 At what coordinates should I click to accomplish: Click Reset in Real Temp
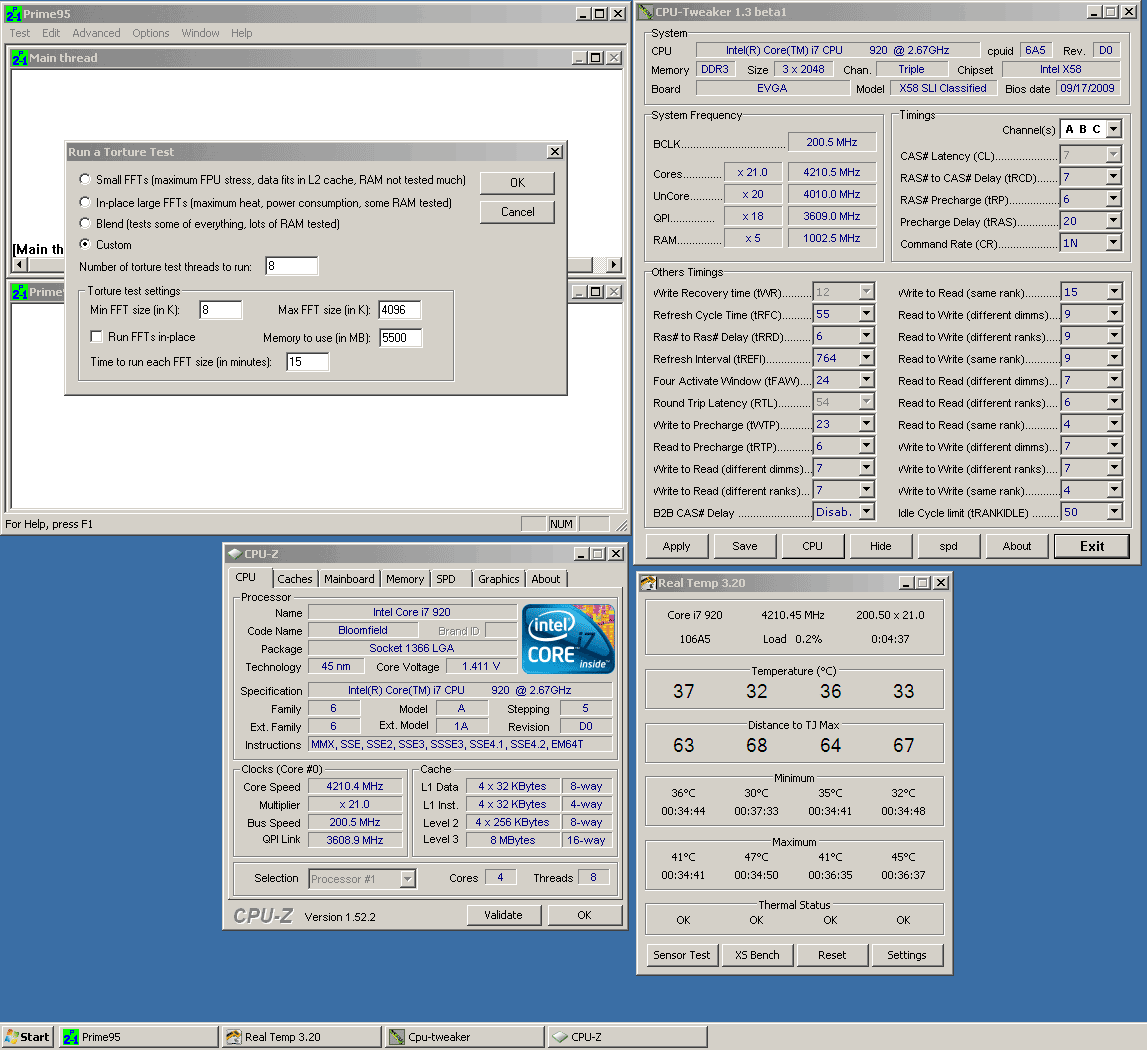coord(832,955)
